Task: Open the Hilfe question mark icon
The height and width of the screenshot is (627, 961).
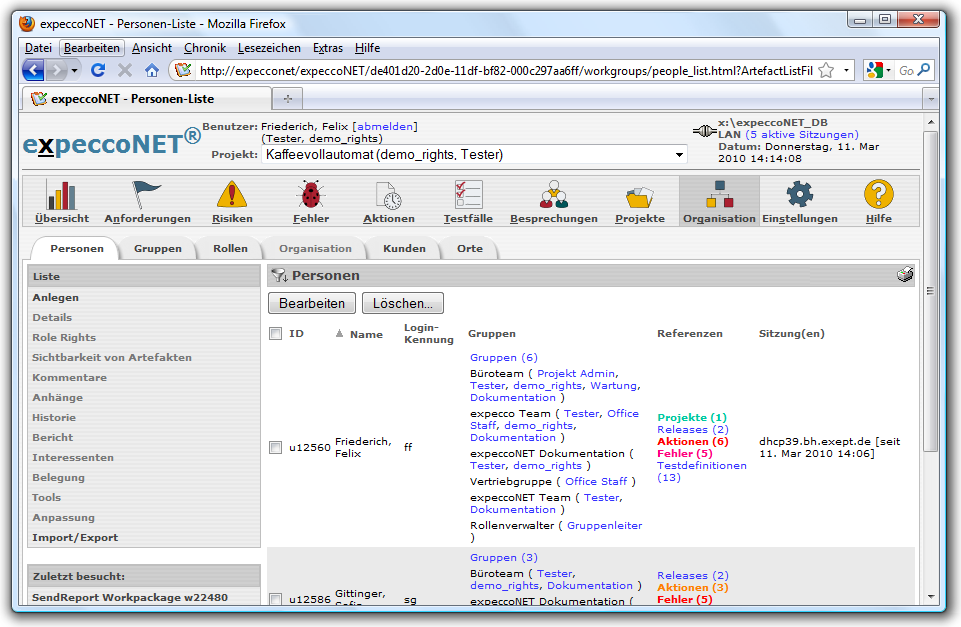Action: click(878, 195)
